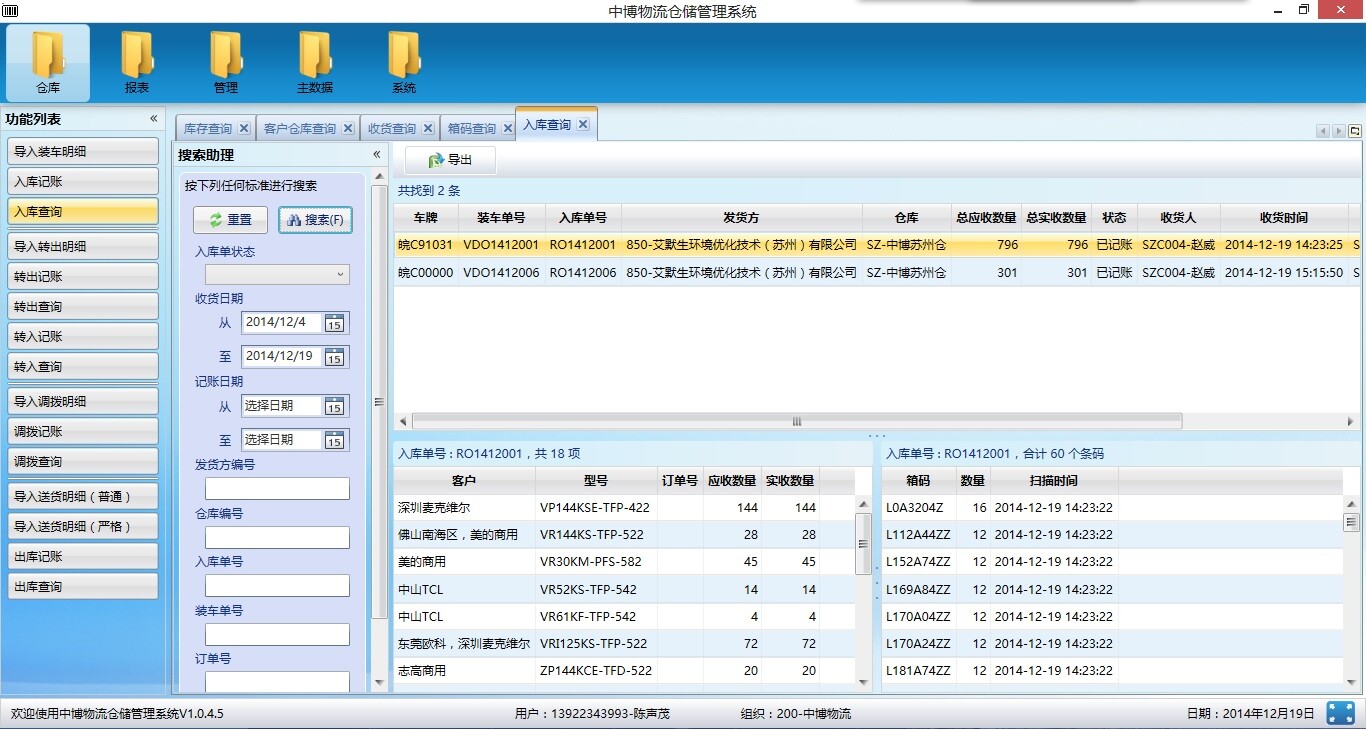1366x729 pixels.
Task: Select row with 装车单号 VDO1412006
Action: pyautogui.click(x=501, y=272)
